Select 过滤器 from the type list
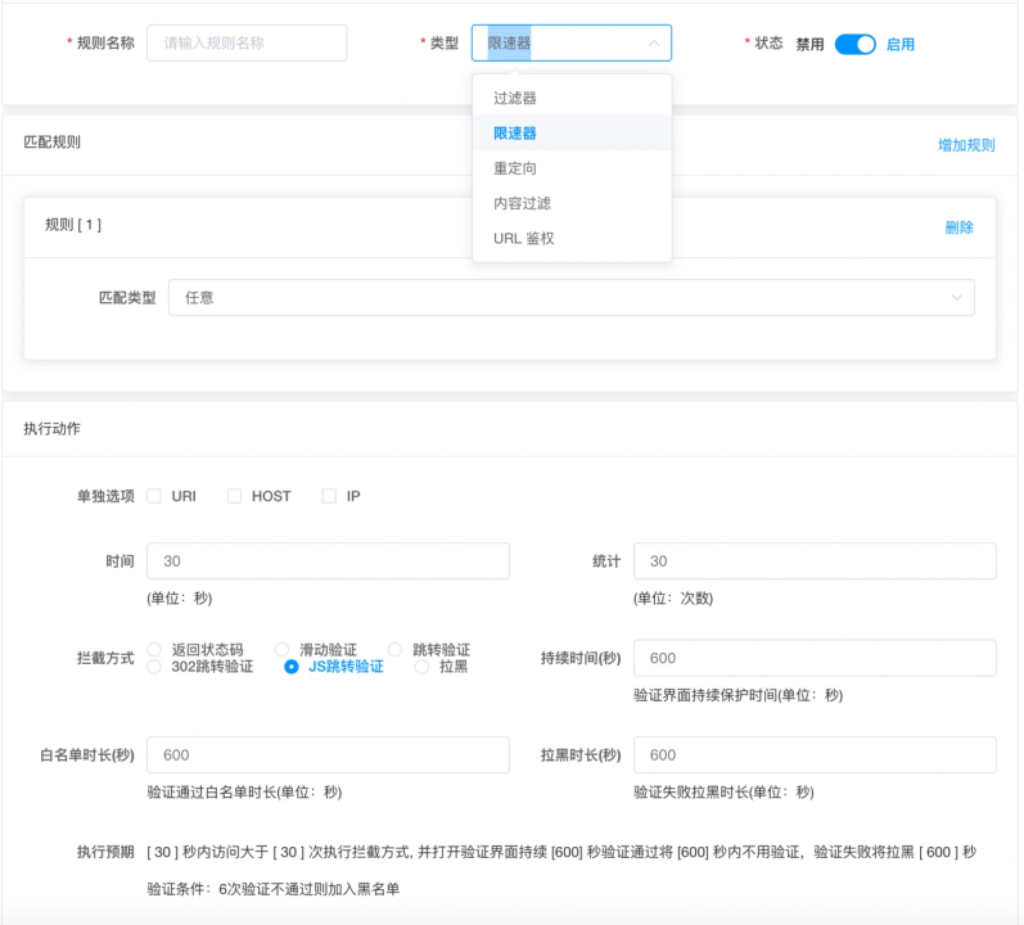Image resolution: width=1024 pixels, height=925 pixels. tap(571, 98)
